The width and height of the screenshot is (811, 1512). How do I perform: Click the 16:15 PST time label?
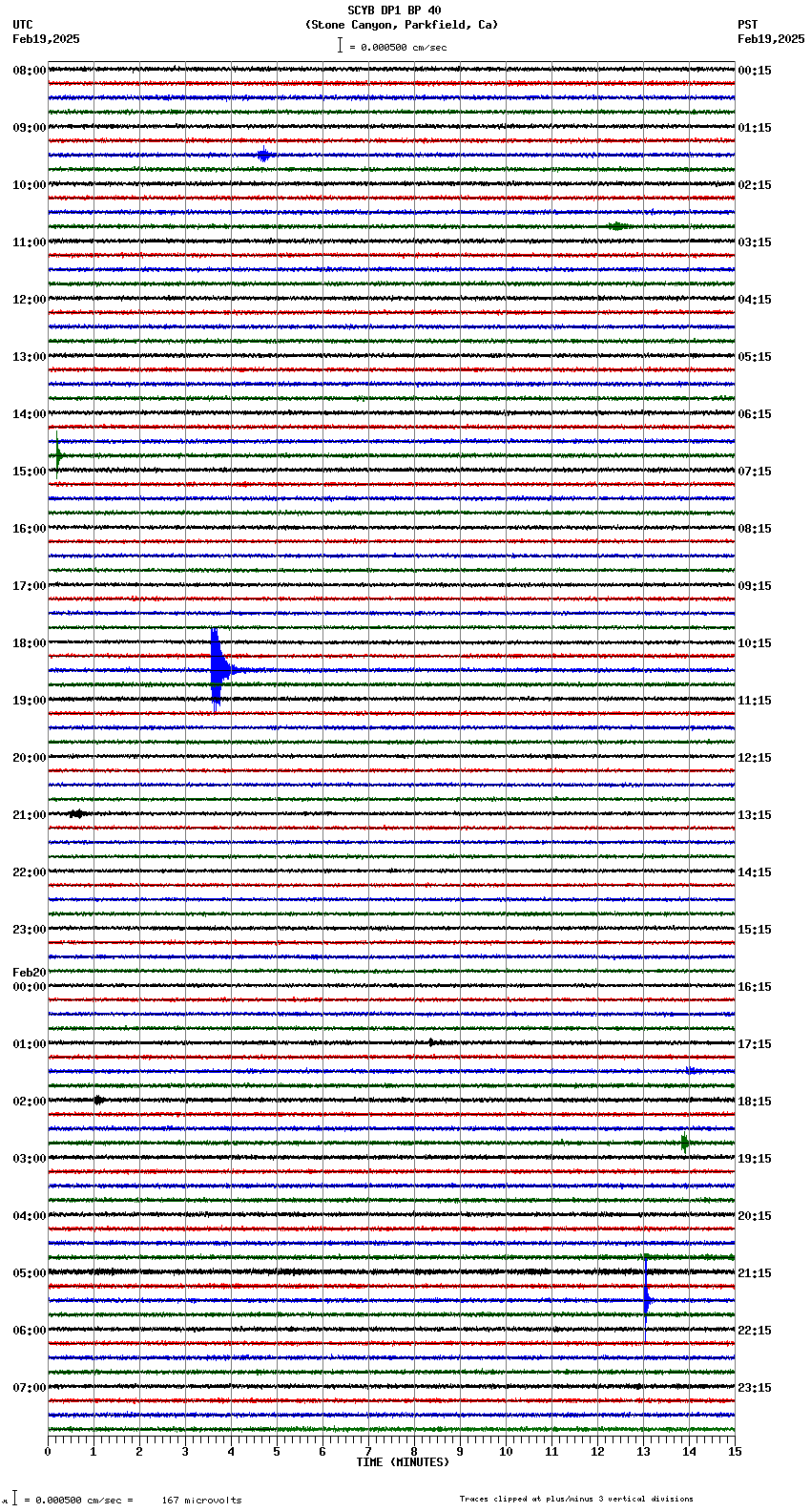click(x=755, y=987)
